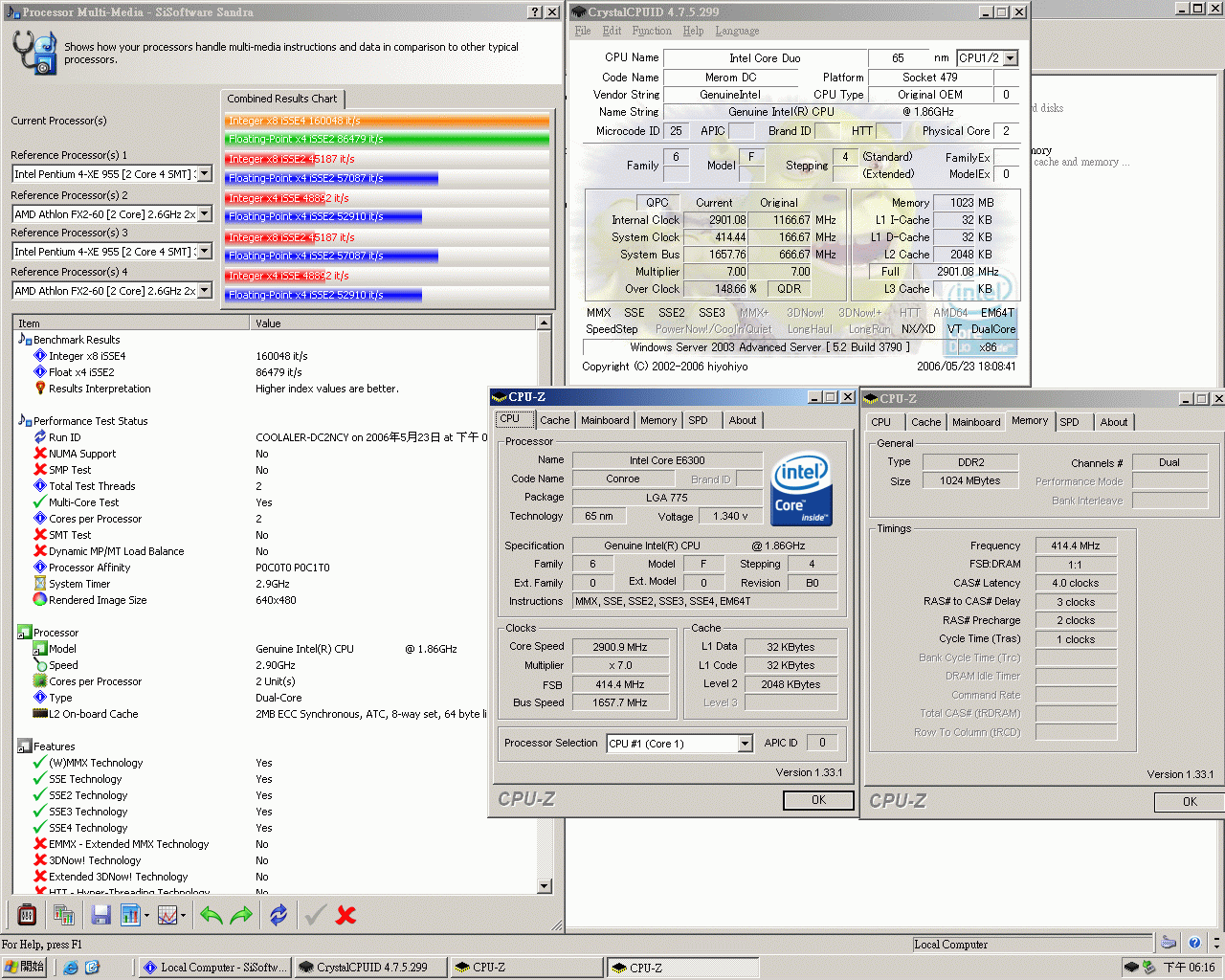Click the help question mark in Sandra title bar
This screenshot has height=980, width=1225.
(535, 12)
